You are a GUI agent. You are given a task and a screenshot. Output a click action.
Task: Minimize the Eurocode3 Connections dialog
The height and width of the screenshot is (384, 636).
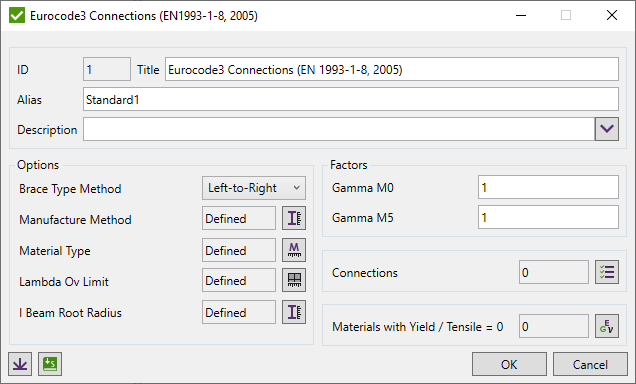pyautogui.click(x=521, y=15)
